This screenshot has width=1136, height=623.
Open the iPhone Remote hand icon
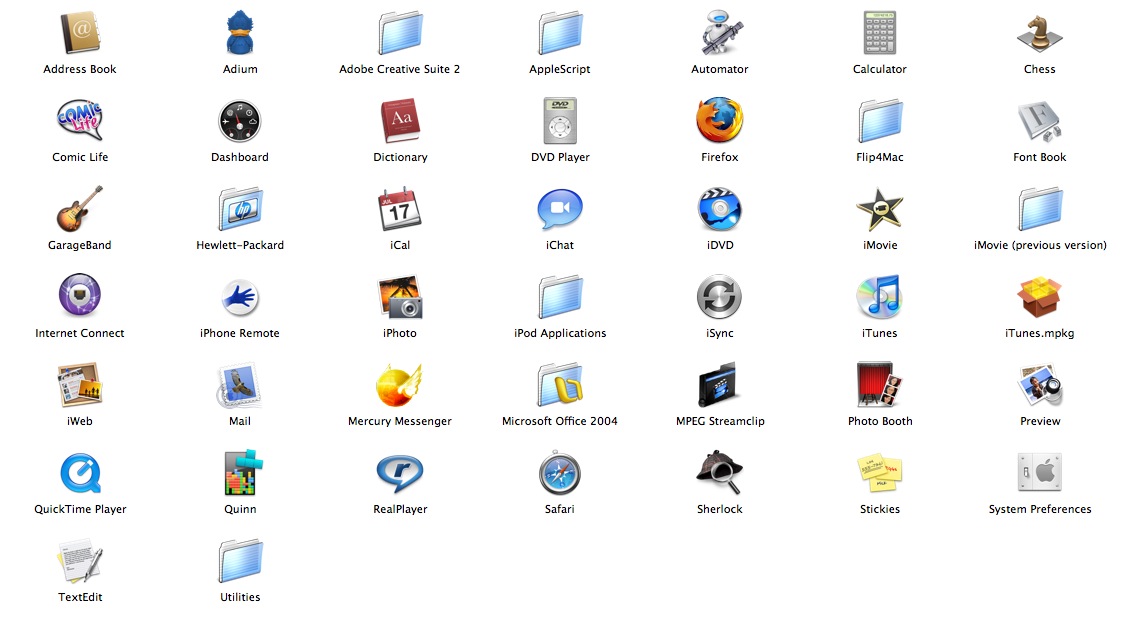(240, 297)
